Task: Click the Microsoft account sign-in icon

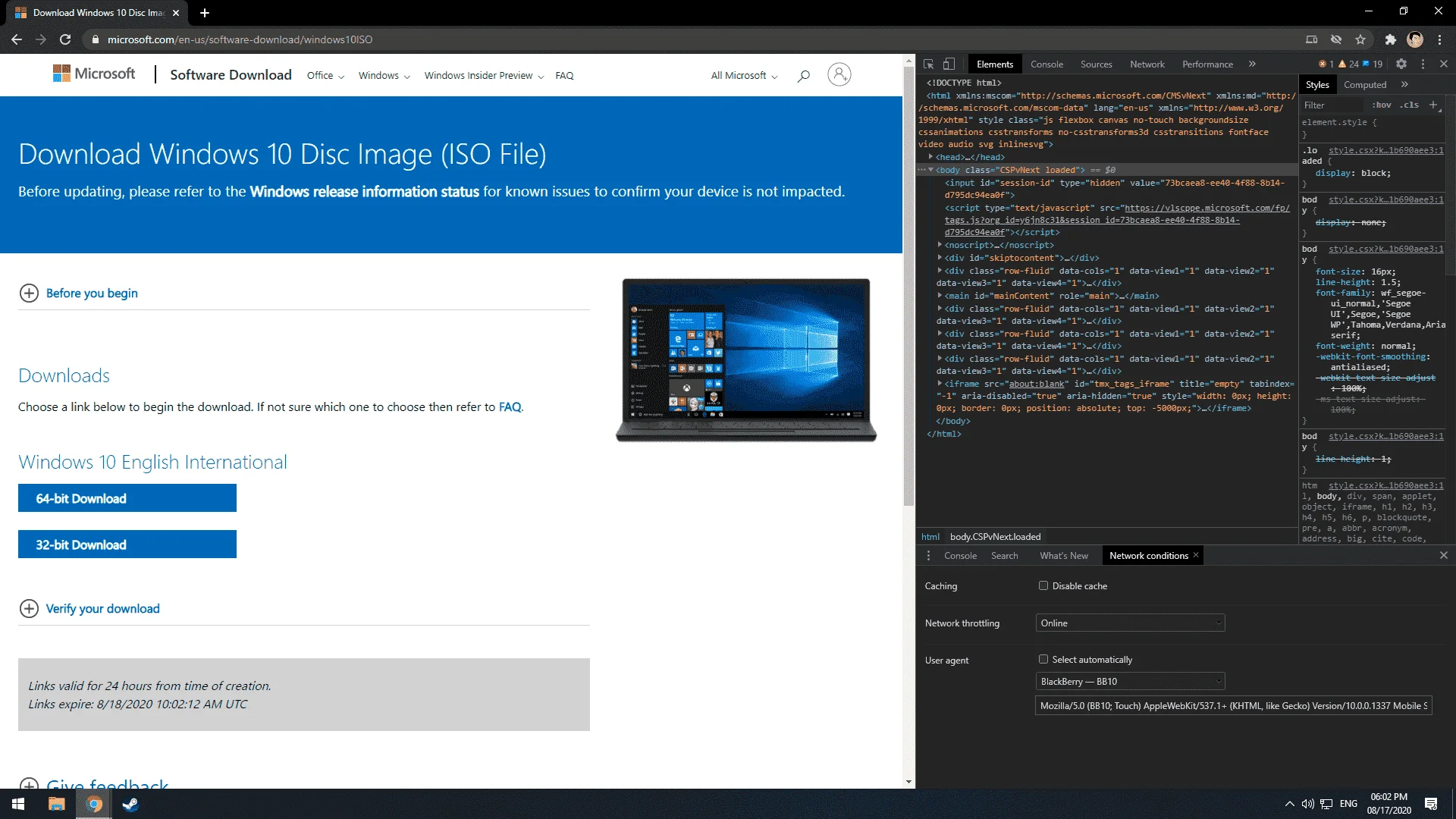Action: (x=839, y=74)
